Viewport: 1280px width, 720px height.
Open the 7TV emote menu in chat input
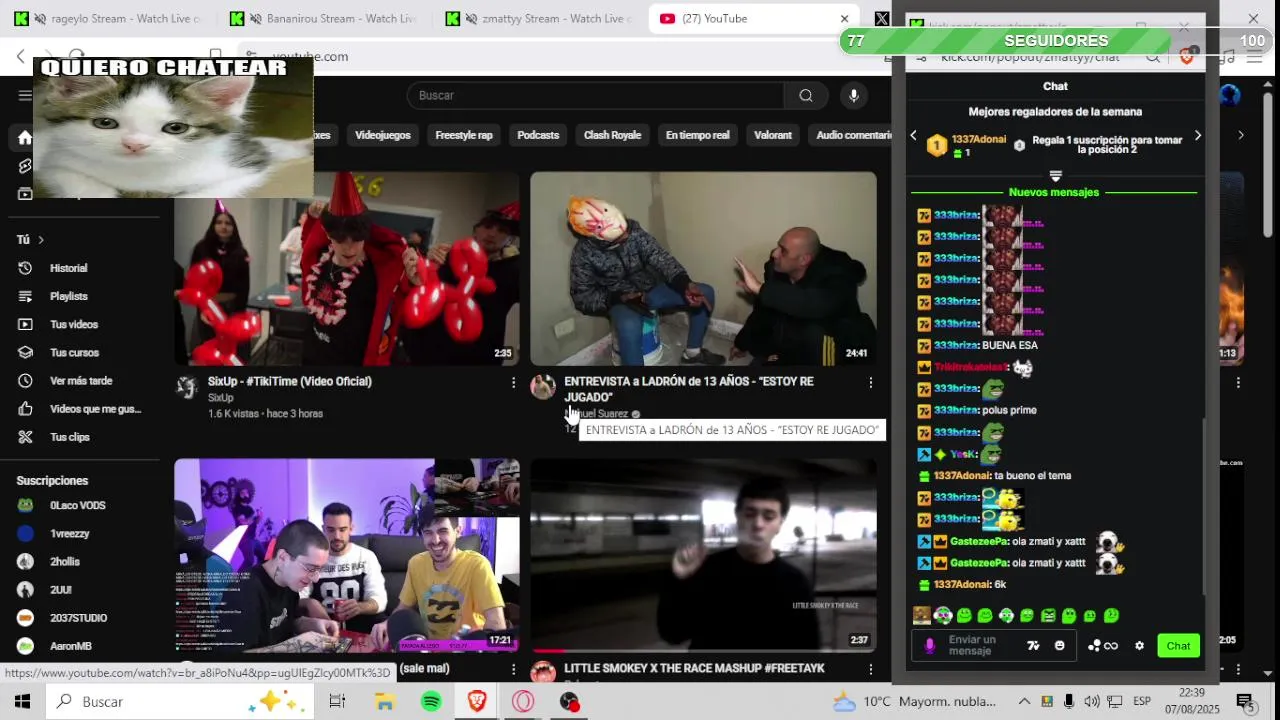point(1033,646)
